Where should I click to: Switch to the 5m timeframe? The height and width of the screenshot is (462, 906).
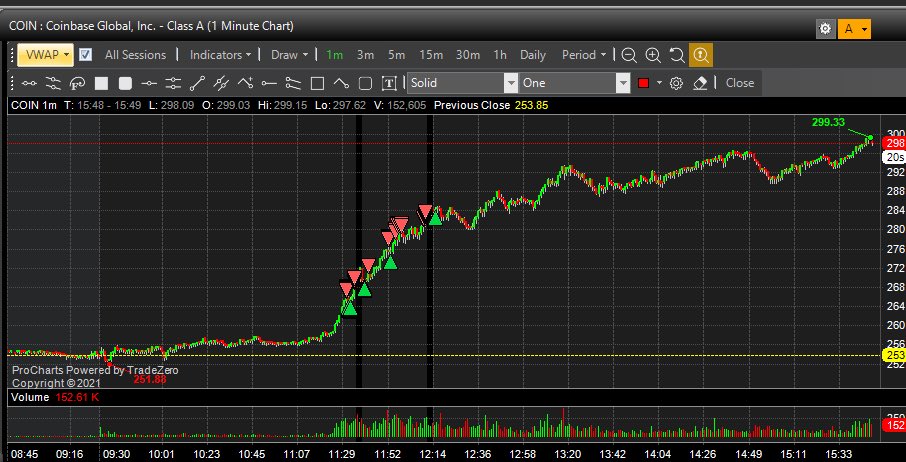pos(396,55)
